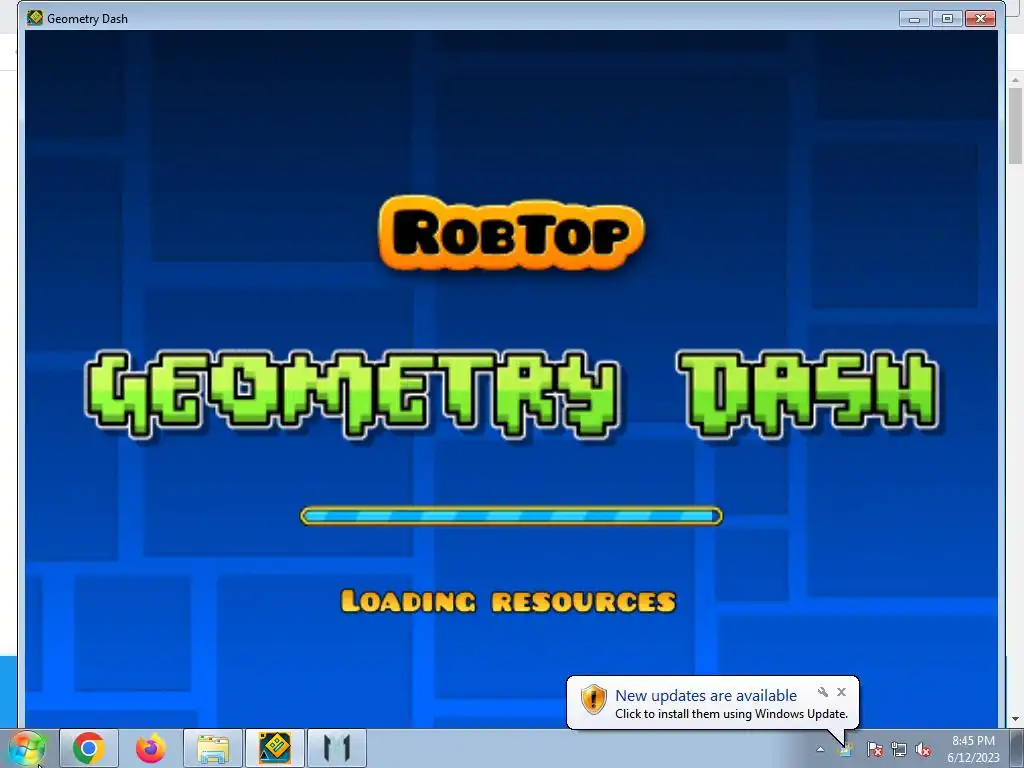Open the clock showing 8:45 PM
The image size is (1024, 768).
(973, 741)
